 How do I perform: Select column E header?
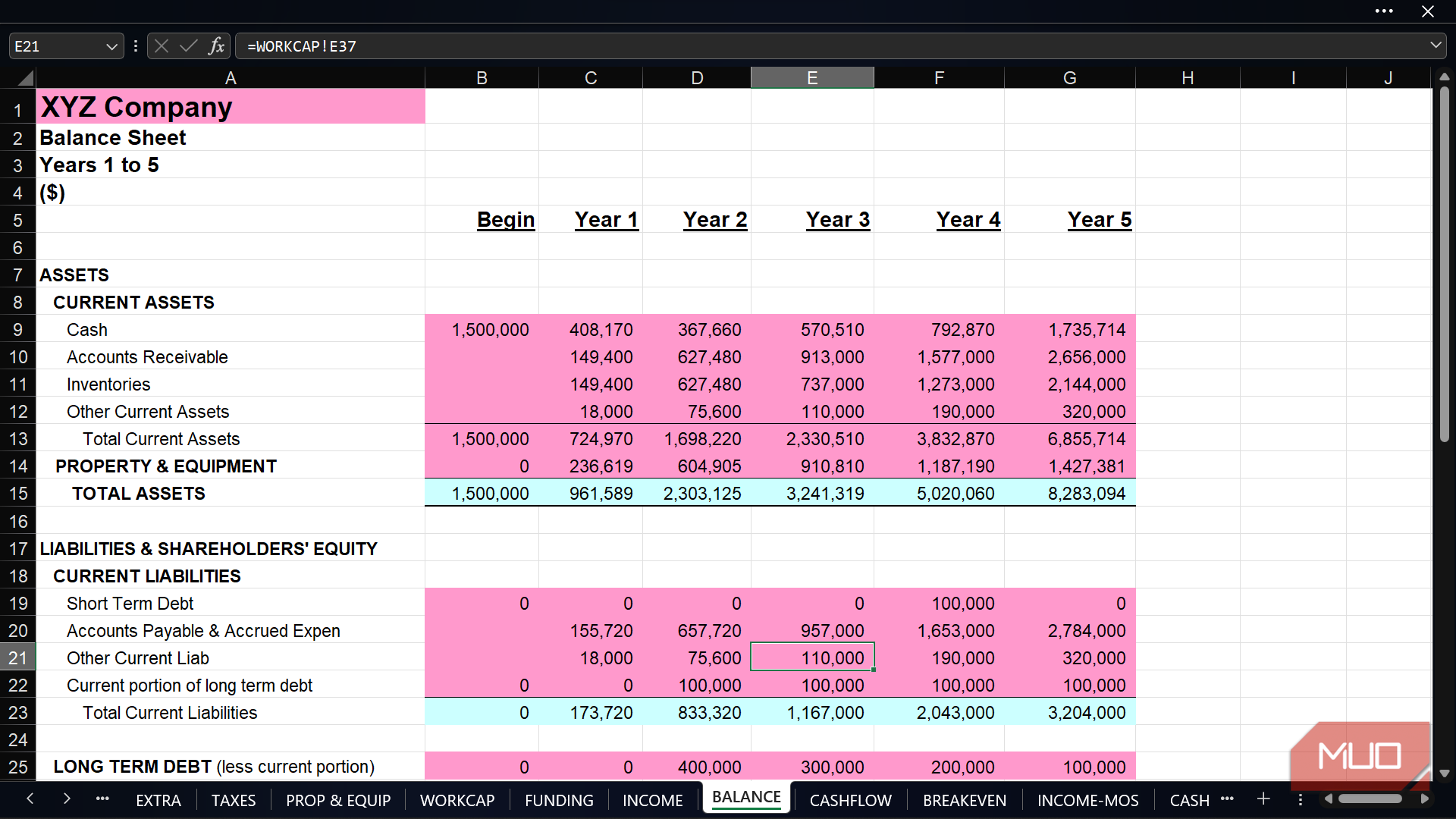812,78
